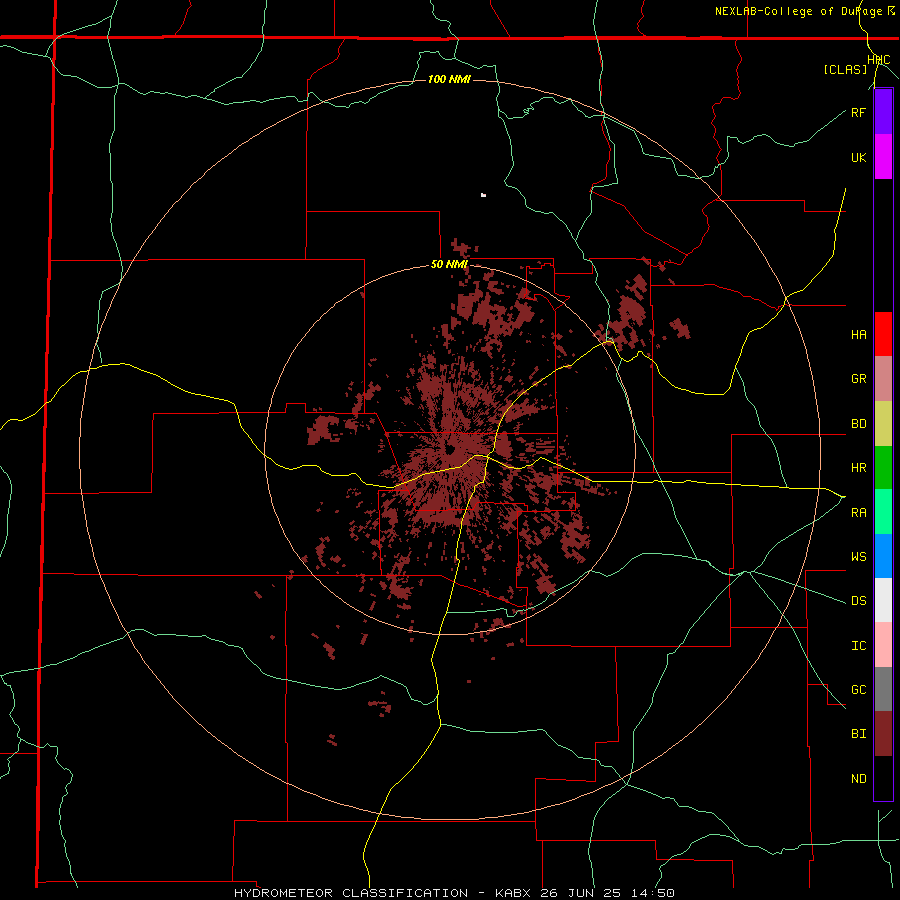900x900 pixels.
Task: Click the 14:50 timestamp
Action: 655,893
